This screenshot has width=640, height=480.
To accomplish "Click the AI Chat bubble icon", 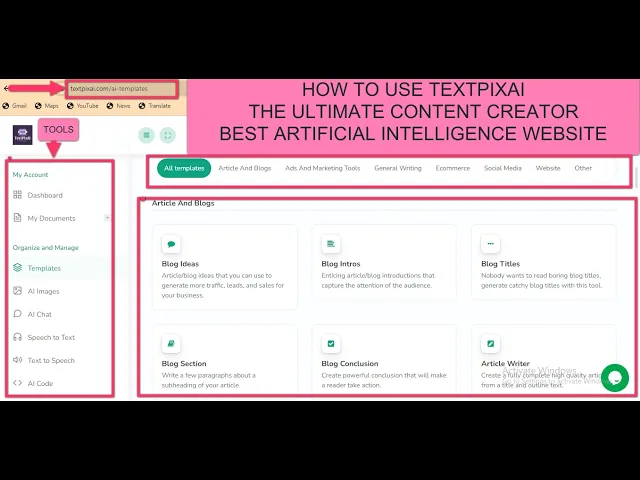I will point(18,314).
